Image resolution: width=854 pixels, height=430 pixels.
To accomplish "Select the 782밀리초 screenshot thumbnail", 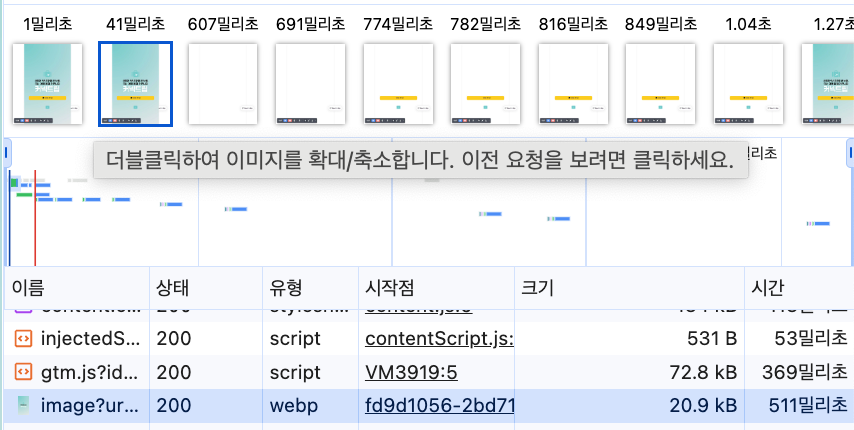I will tap(485, 84).
